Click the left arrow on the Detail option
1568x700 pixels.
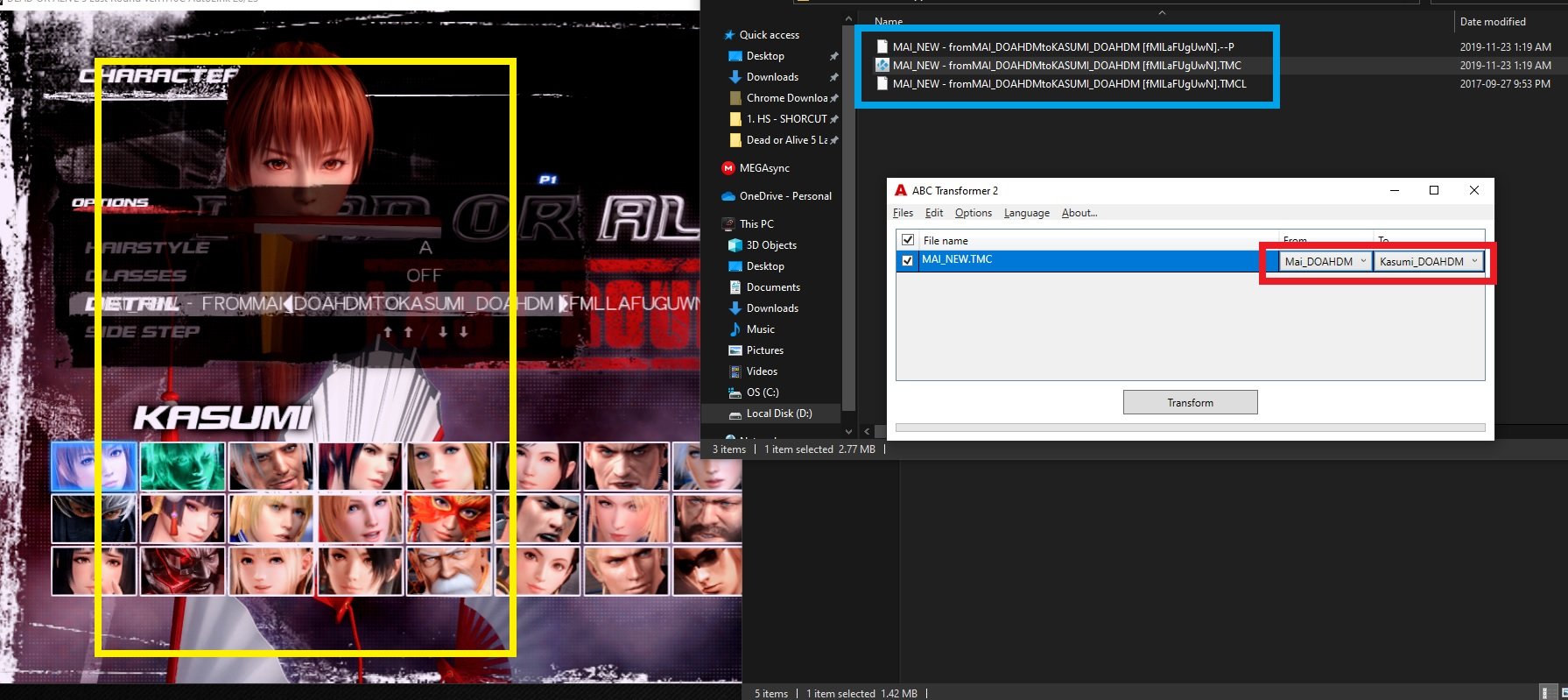(287, 303)
